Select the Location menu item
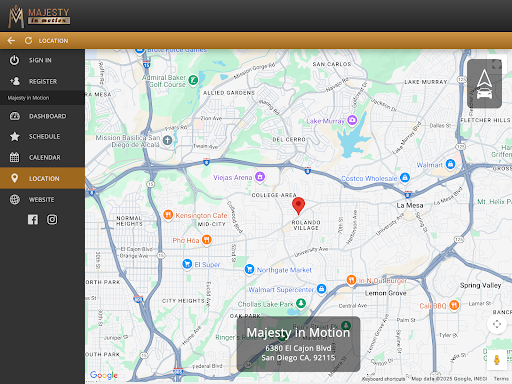This screenshot has height=384, width=512. pos(42,178)
